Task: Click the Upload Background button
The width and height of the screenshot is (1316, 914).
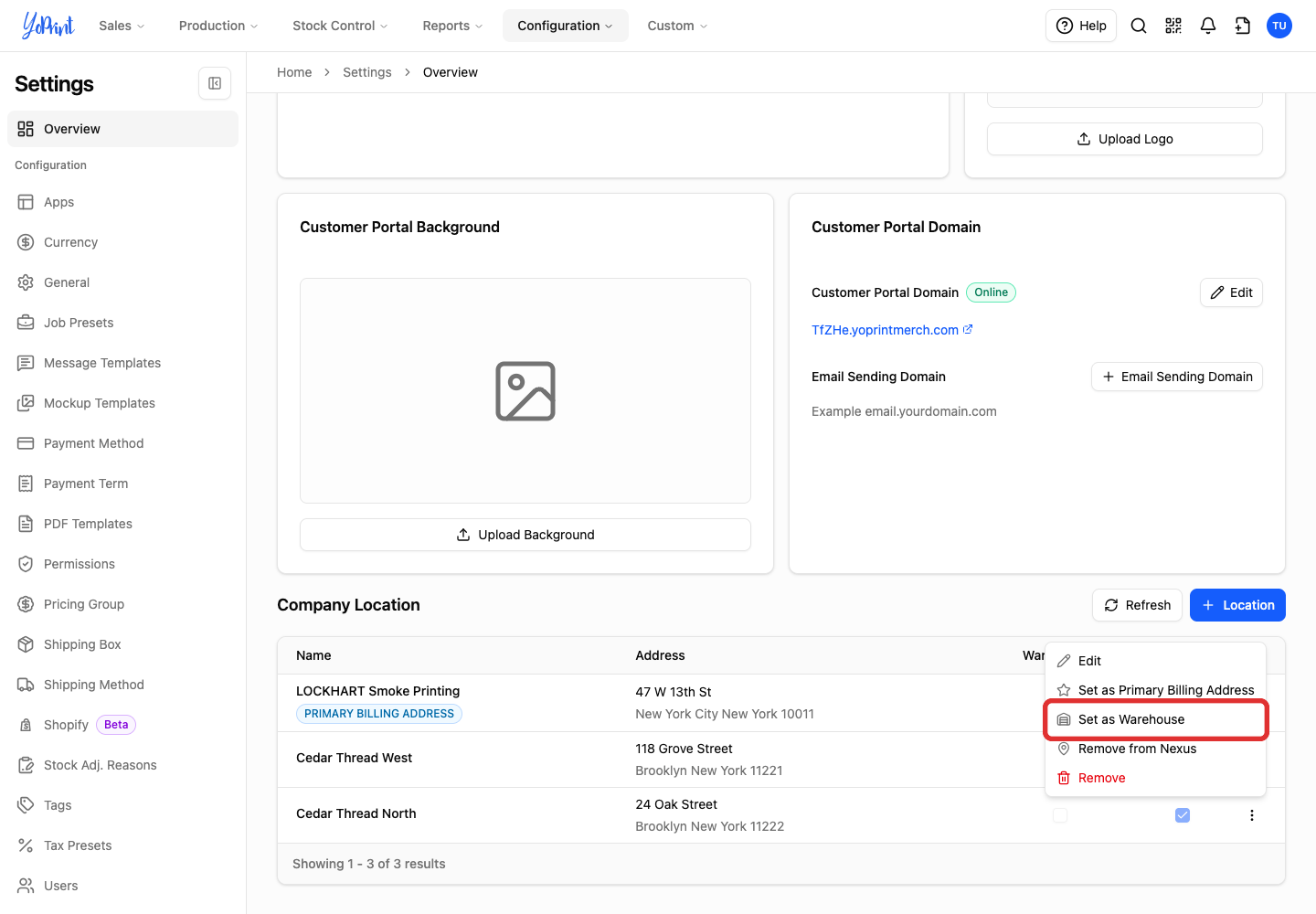Action: [x=525, y=535]
